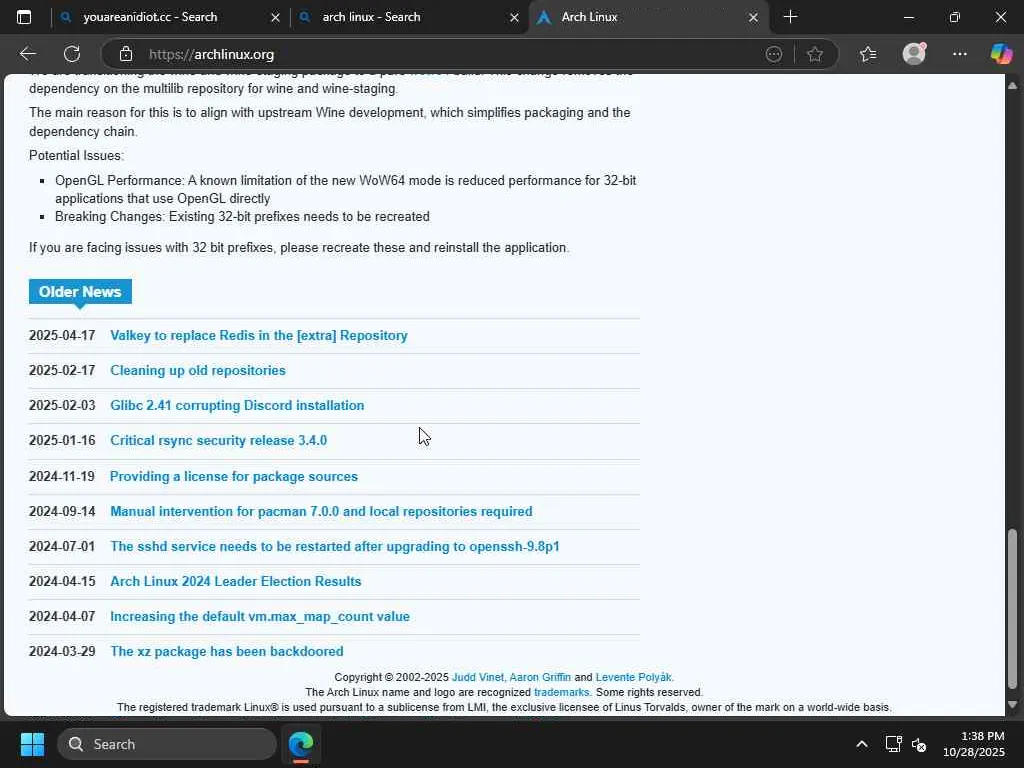
Task: Click the vertical scrollbar thumb
Action: tap(1012, 609)
